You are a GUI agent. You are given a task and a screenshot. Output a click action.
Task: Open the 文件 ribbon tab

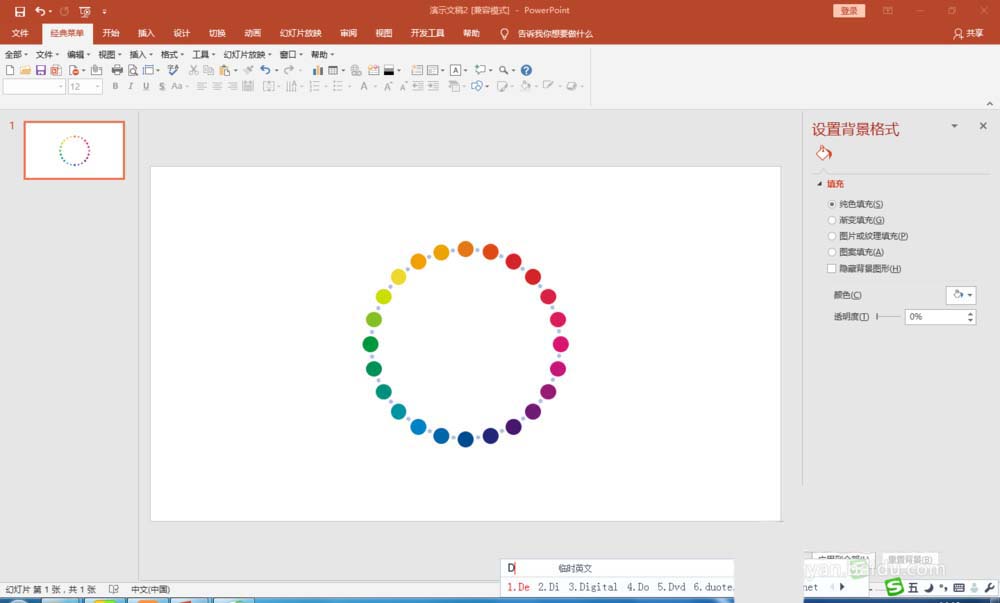click(x=20, y=33)
